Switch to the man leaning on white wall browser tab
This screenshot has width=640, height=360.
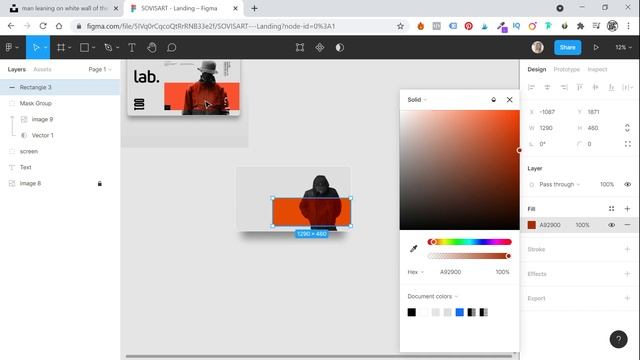[63, 8]
